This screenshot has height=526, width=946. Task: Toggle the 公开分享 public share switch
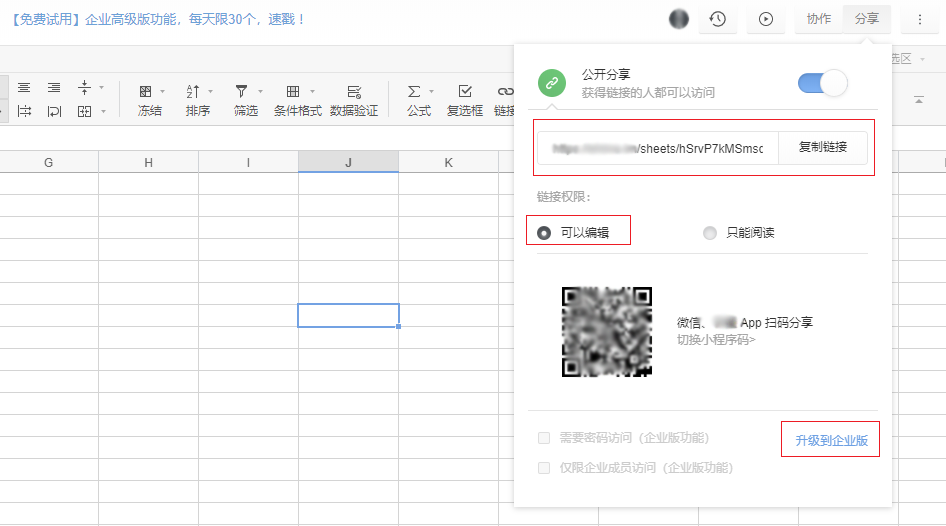[x=822, y=83]
